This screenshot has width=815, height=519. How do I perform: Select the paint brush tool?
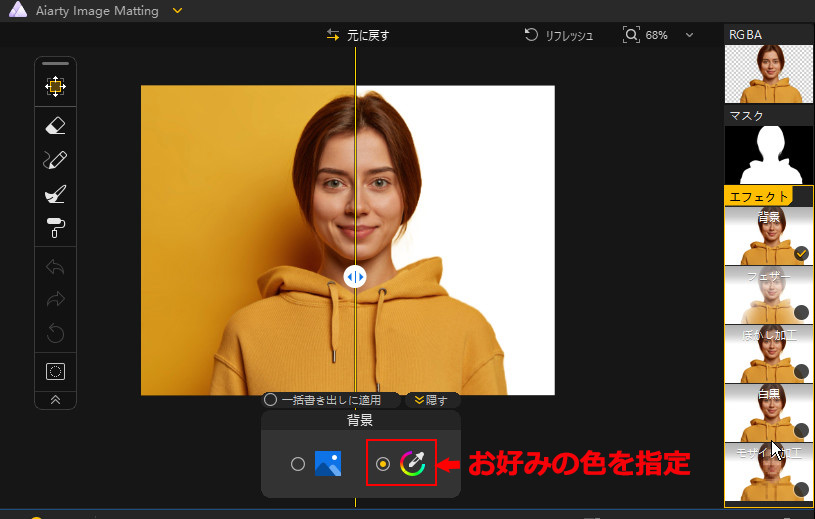(55, 194)
